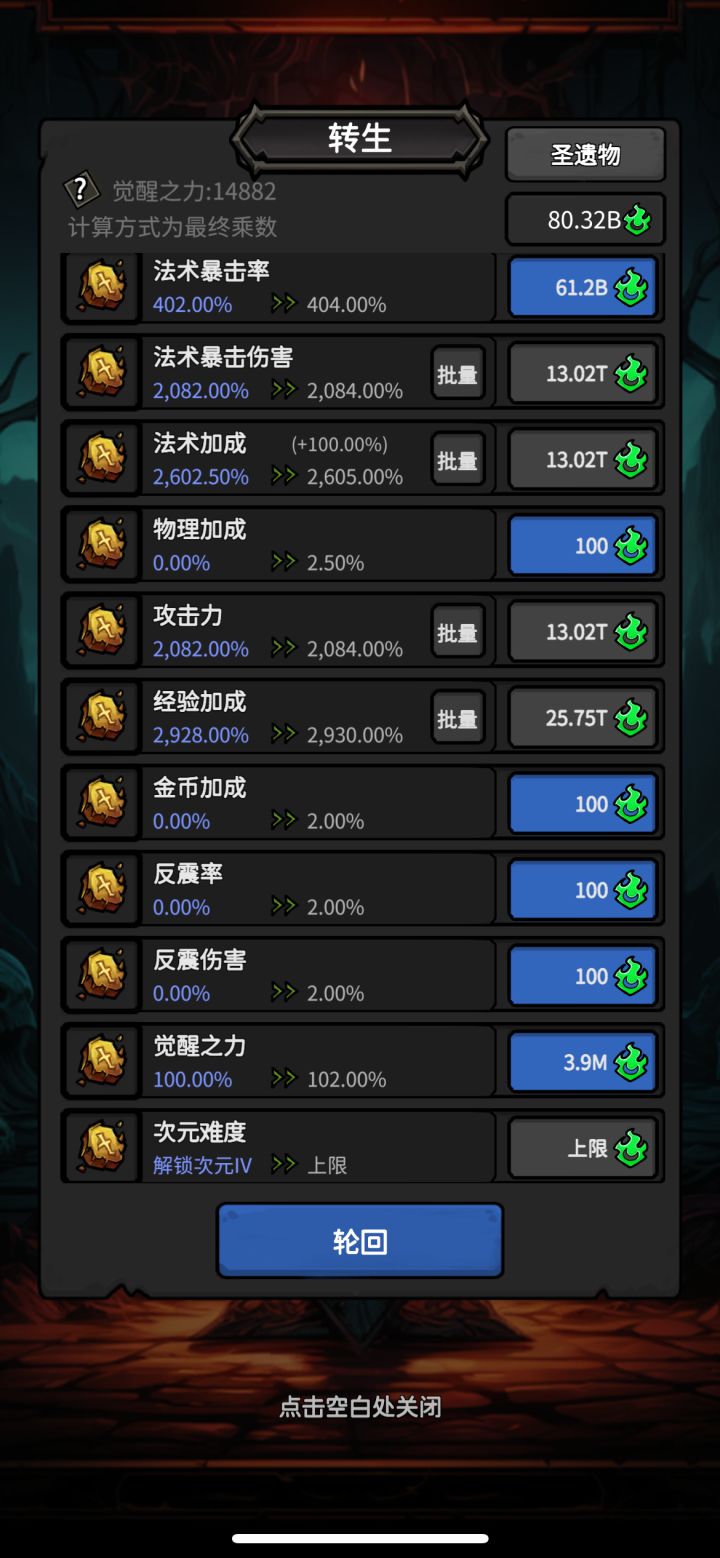Click 批量 for 法术暴击伤害
Image resolution: width=720 pixels, height=1558 pixels.
click(458, 374)
